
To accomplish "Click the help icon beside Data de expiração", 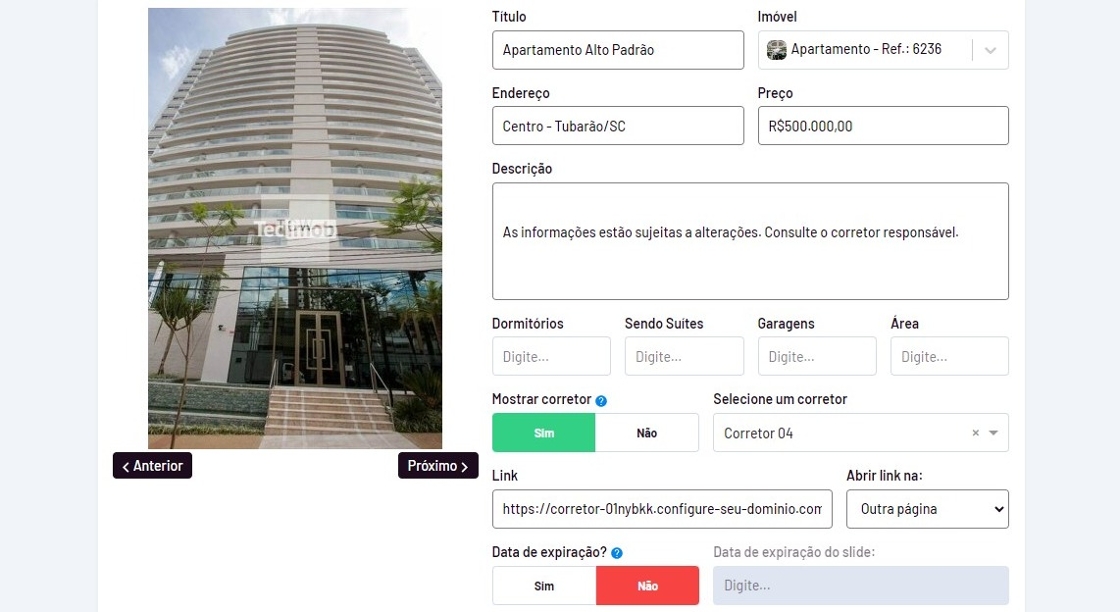I will 616,553.
